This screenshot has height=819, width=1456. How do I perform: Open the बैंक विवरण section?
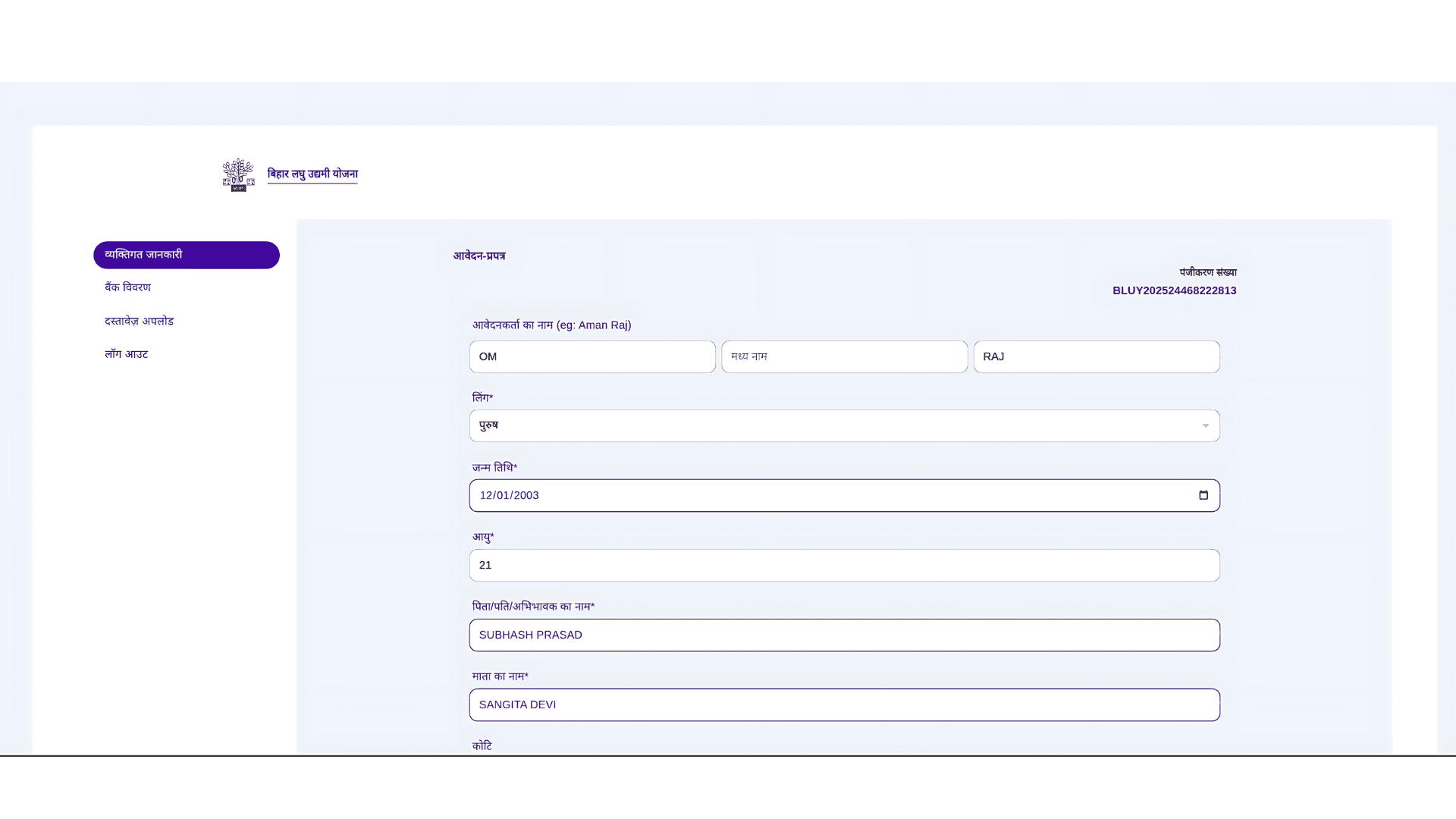point(127,287)
